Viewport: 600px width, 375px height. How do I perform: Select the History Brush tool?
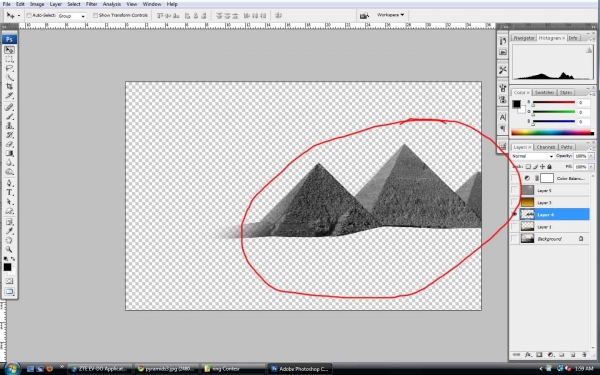9,135
